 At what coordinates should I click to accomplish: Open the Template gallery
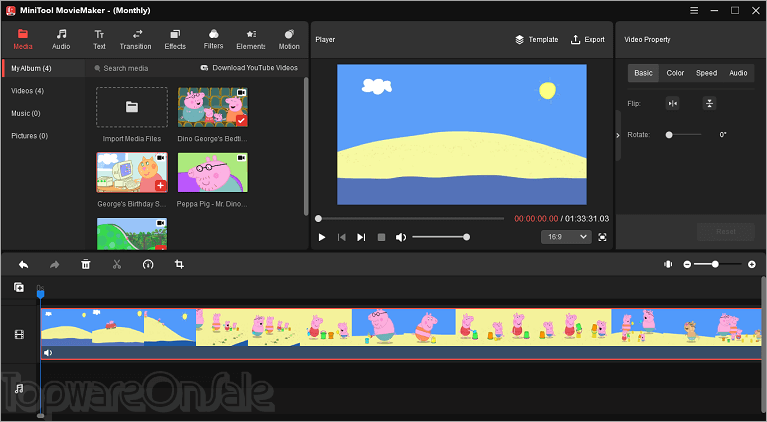click(x=537, y=40)
